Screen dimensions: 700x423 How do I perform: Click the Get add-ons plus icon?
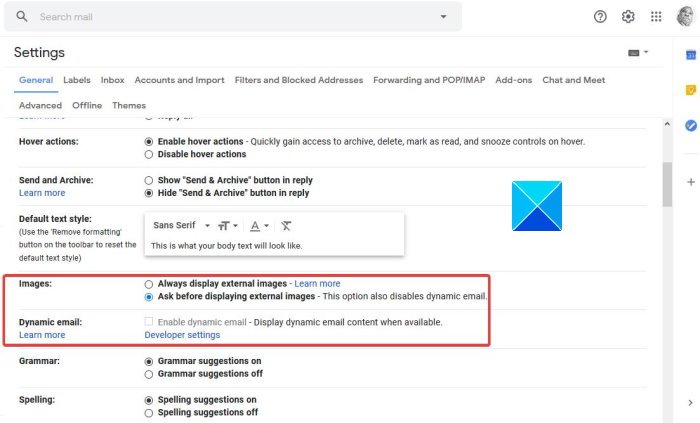coord(691,182)
